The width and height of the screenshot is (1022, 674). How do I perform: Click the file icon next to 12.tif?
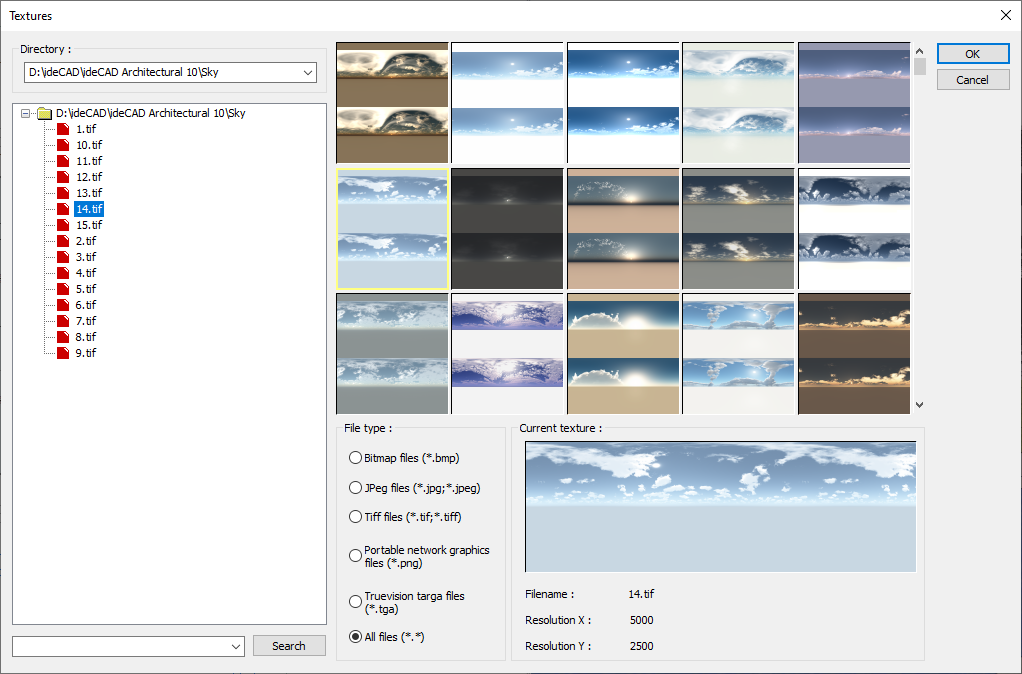click(64, 177)
